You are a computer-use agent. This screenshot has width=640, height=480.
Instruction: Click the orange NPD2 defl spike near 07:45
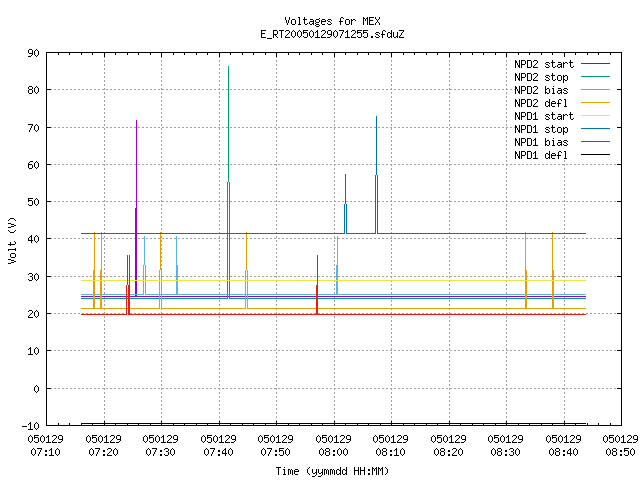tap(247, 270)
